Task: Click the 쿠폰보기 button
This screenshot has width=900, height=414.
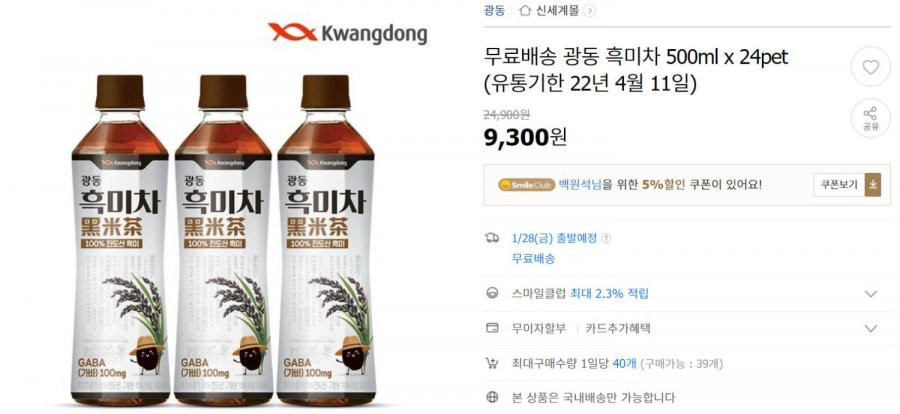Action: point(839,184)
